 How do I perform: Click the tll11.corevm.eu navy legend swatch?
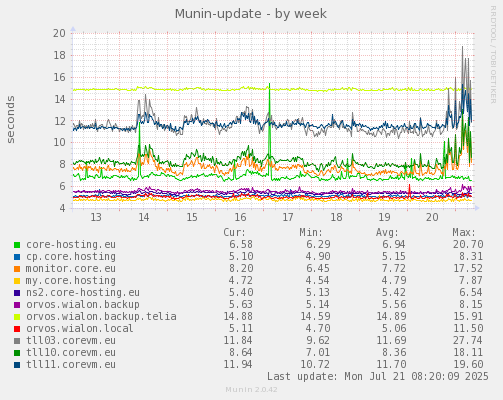coord(17,365)
